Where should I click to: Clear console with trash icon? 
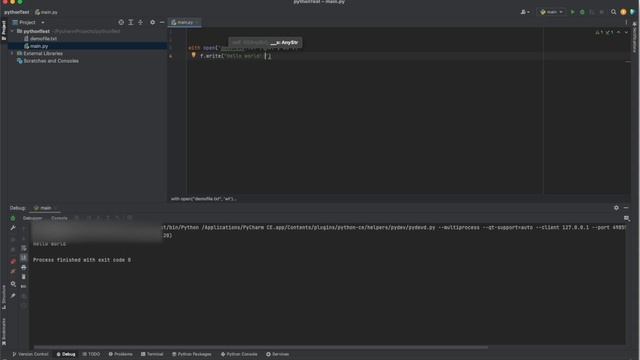(x=24, y=277)
